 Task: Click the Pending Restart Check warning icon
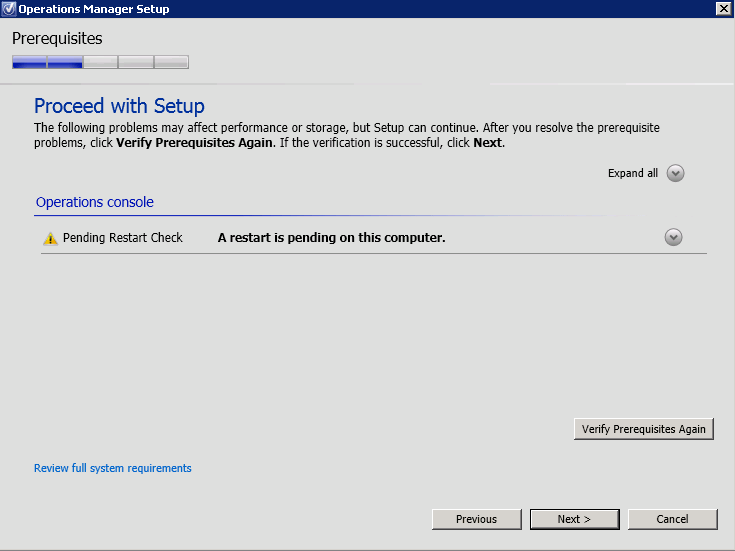(x=50, y=238)
